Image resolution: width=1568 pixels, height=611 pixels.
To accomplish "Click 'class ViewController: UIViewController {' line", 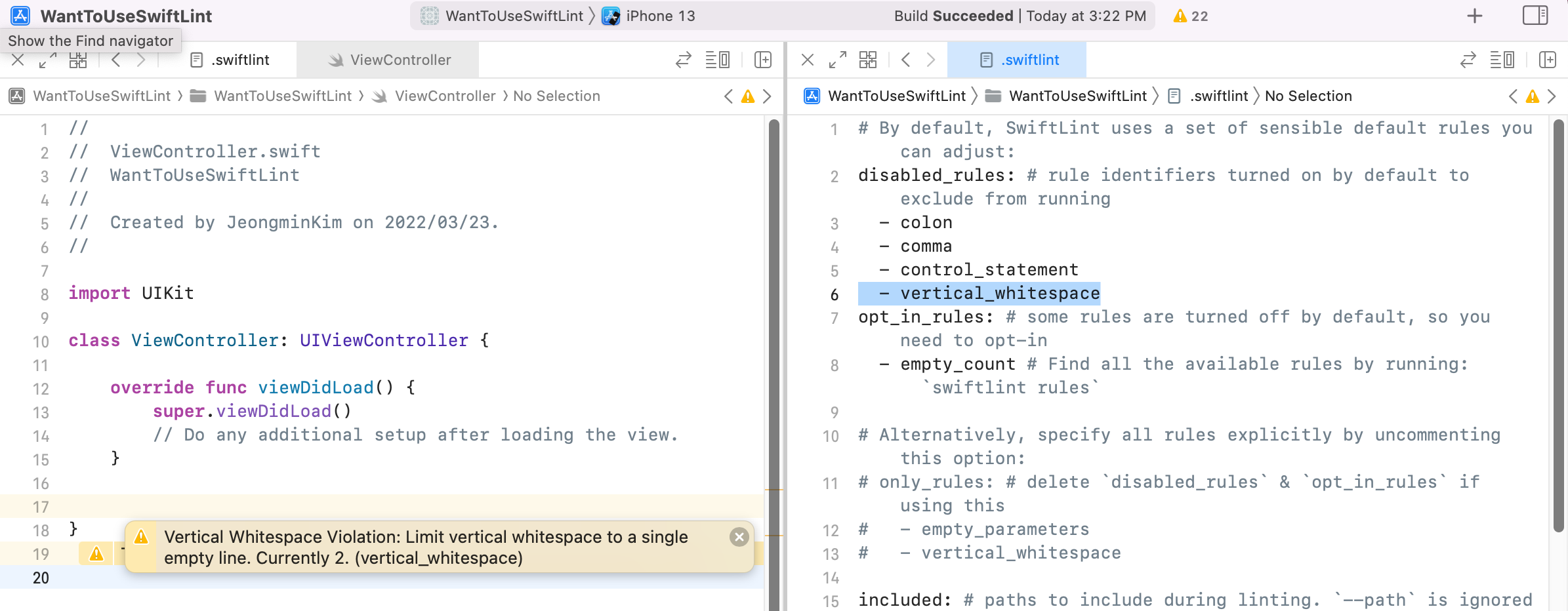I will click(x=279, y=340).
